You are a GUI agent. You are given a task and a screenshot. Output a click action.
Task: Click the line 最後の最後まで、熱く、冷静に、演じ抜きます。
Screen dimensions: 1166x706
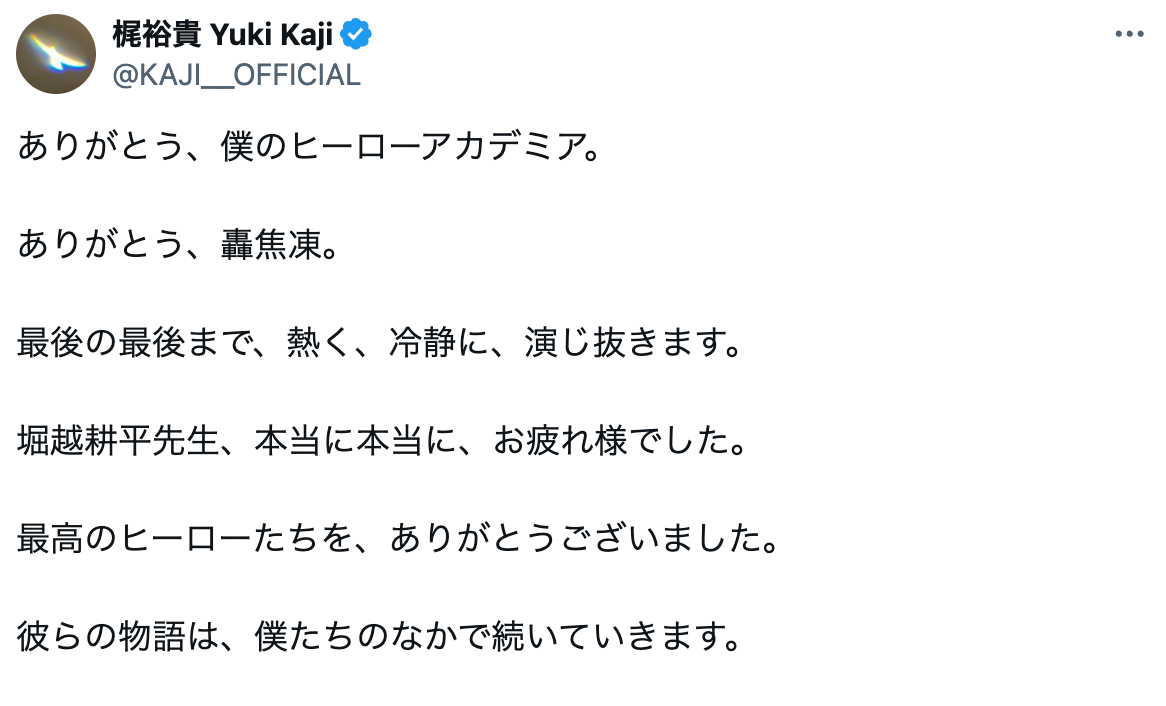(378, 344)
